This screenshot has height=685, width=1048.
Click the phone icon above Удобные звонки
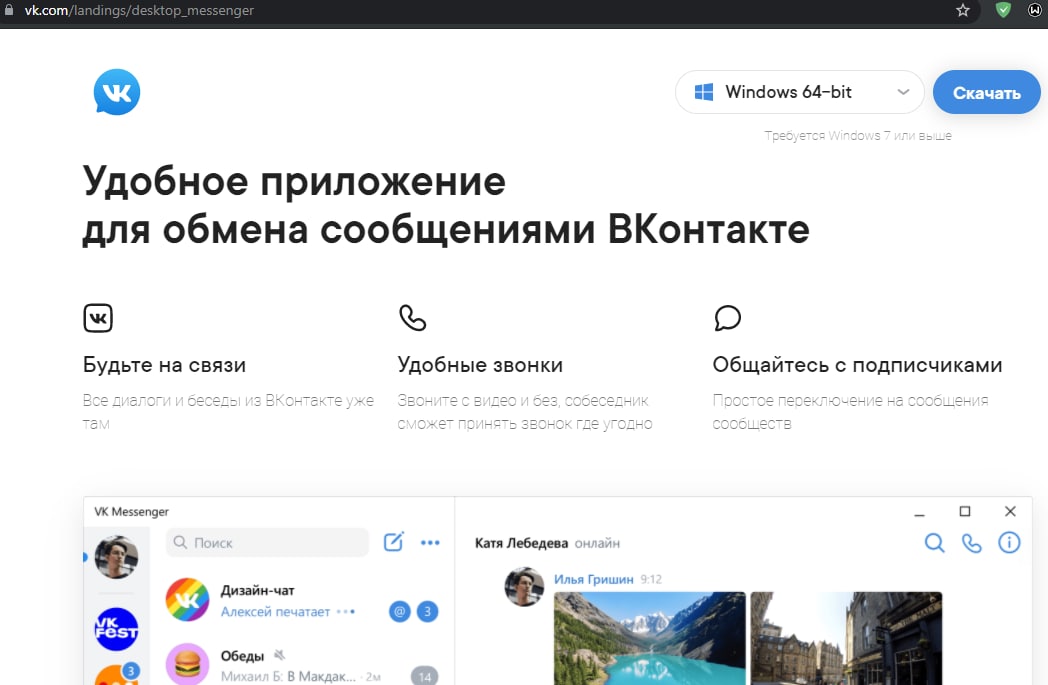[x=412, y=317]
